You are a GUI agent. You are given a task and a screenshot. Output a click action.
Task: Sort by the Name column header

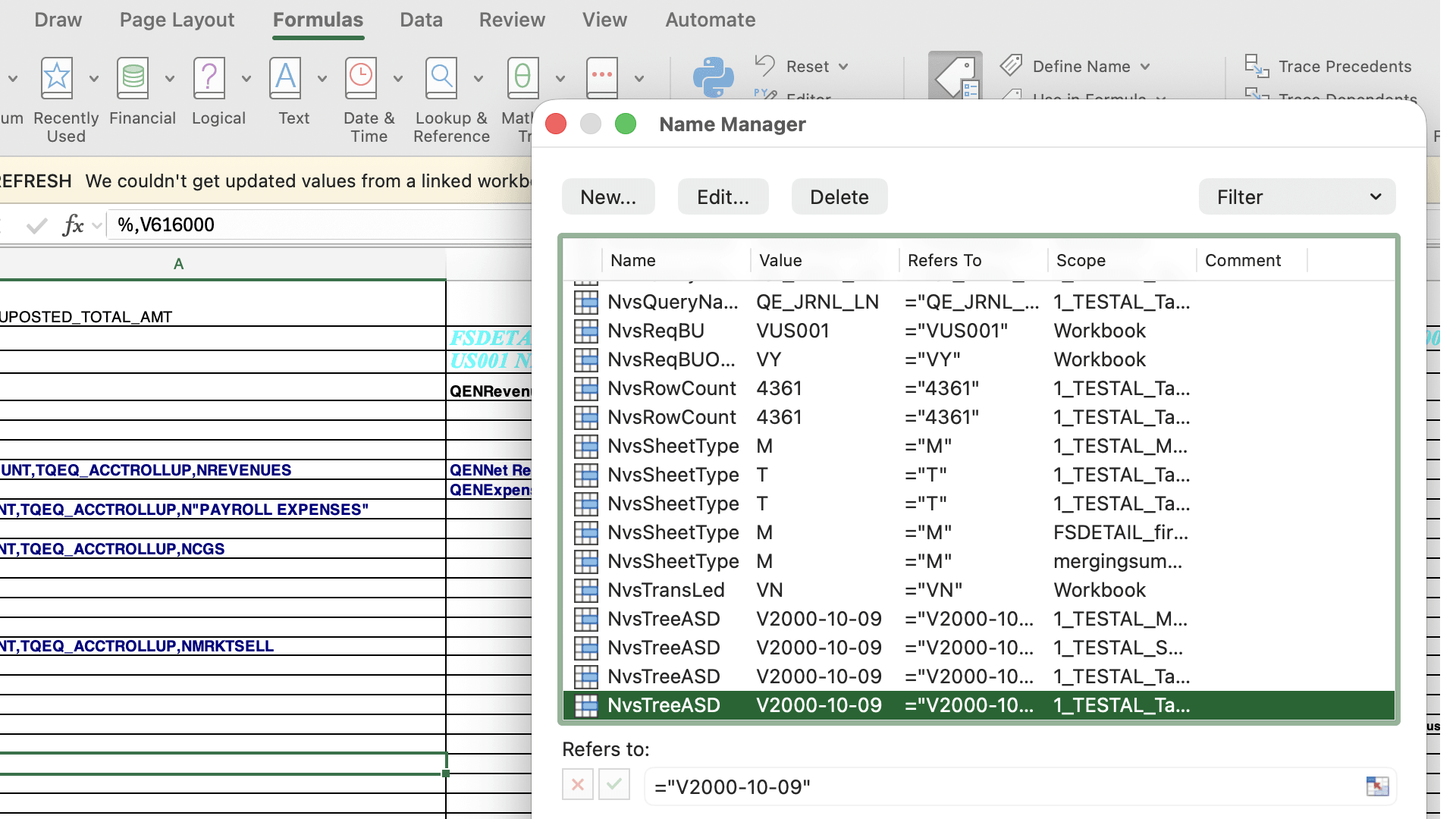click(676, 260)
